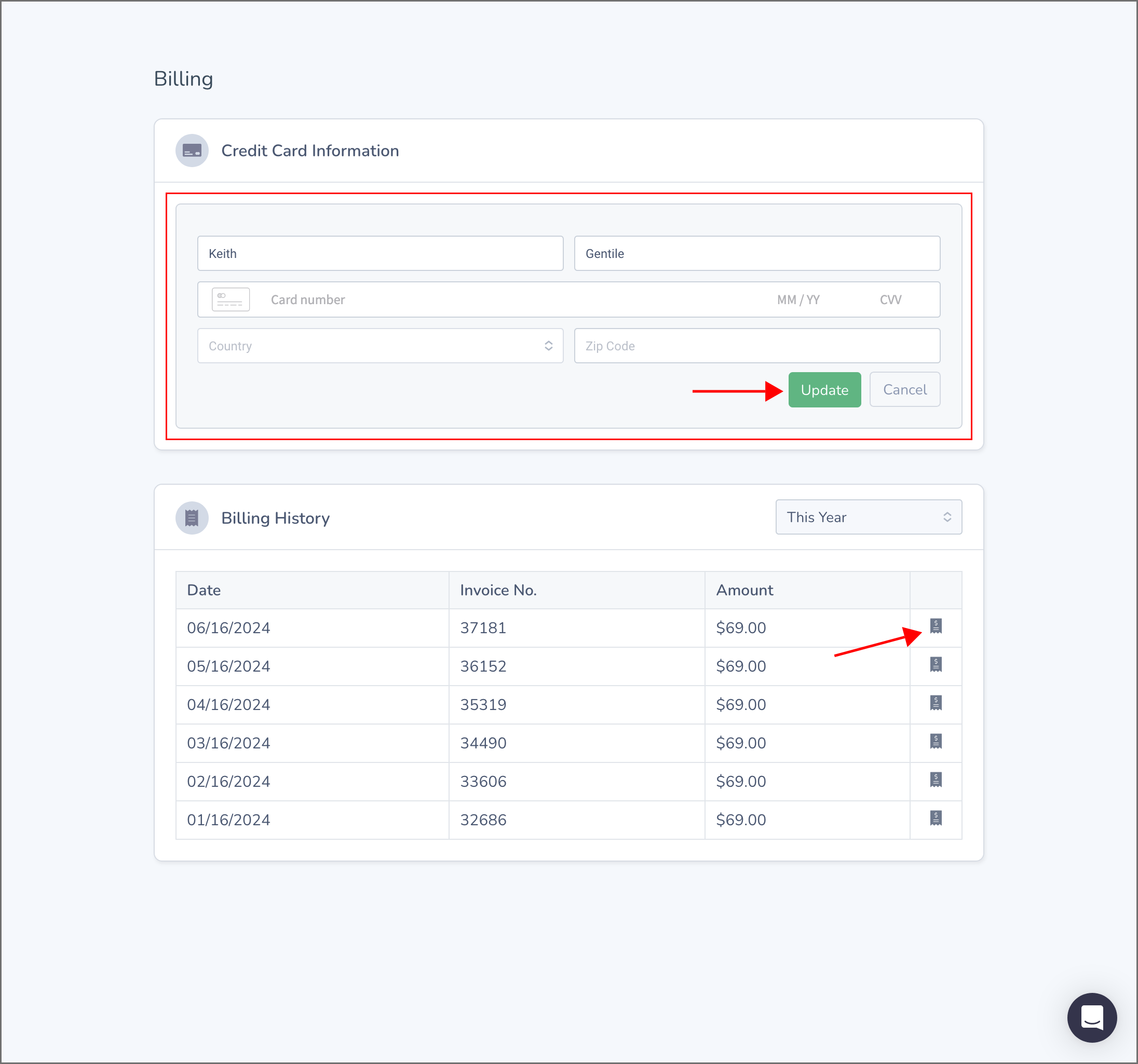Focus the last name field containing Gentile
The width and height of the screenshot is (1138, 1064).
point(757,253)
